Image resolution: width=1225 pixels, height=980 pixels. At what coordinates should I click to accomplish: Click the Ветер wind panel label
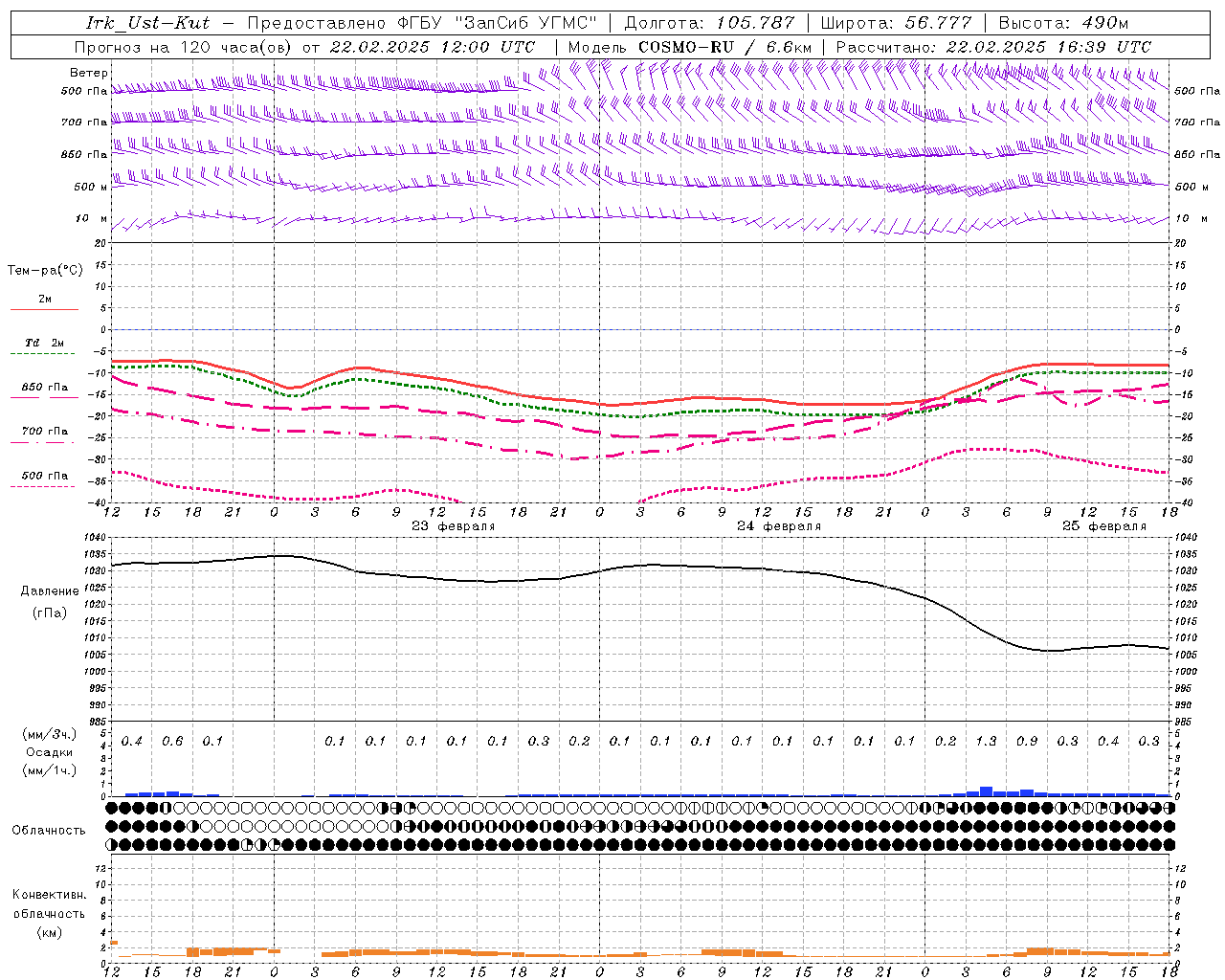pyautogui.click(x=89, y=73)
